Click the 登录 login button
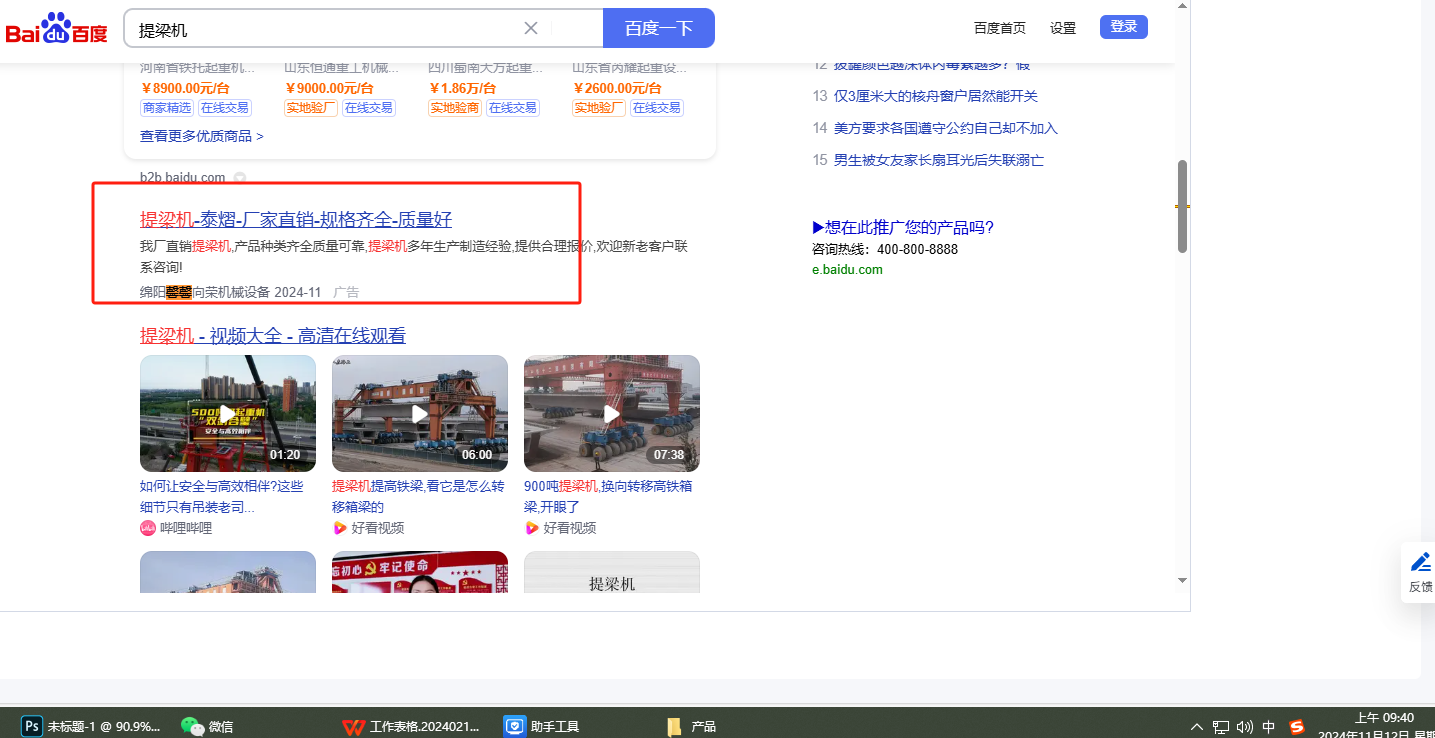Viewport: 1435px width, 738px height. tap(1123, 27)
